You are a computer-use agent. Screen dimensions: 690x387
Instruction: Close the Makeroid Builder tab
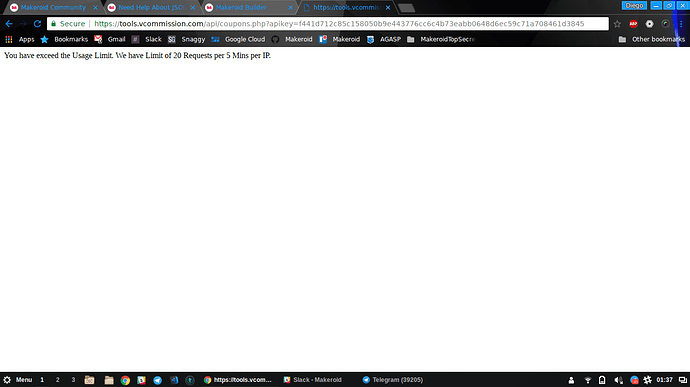[290, 7]
